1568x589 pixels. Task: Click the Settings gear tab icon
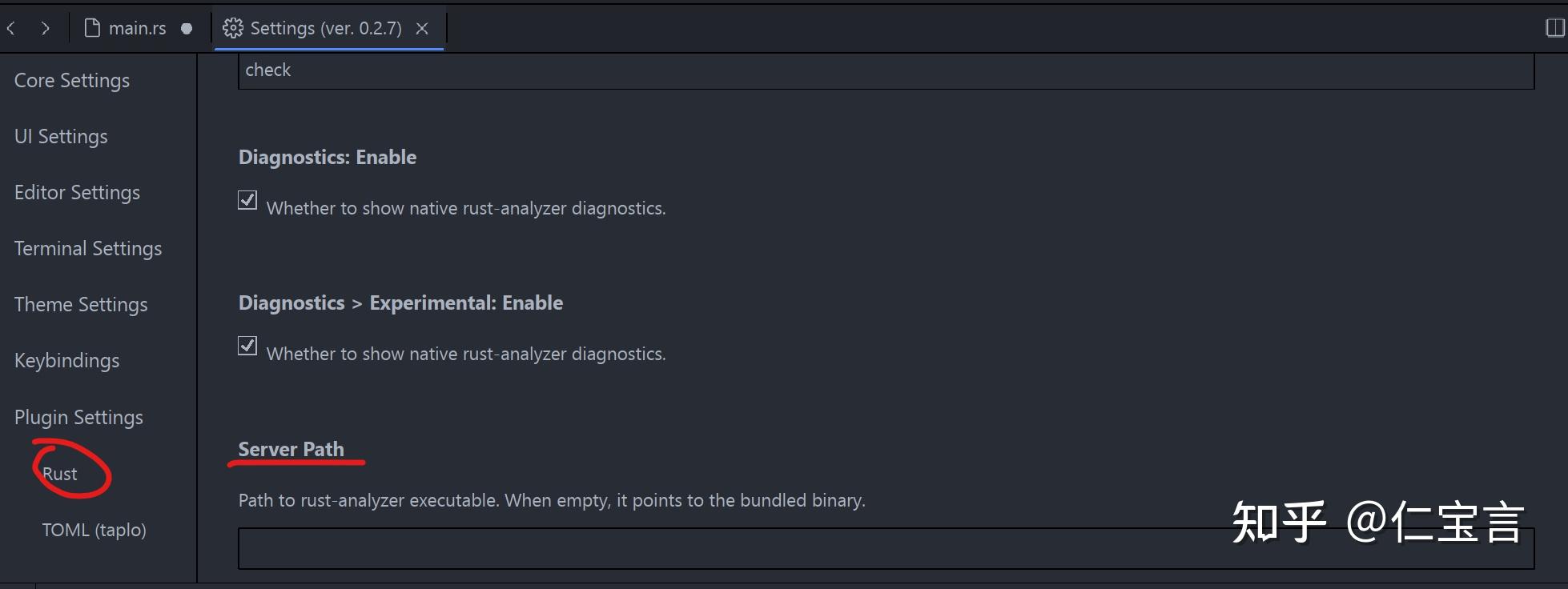232,29
